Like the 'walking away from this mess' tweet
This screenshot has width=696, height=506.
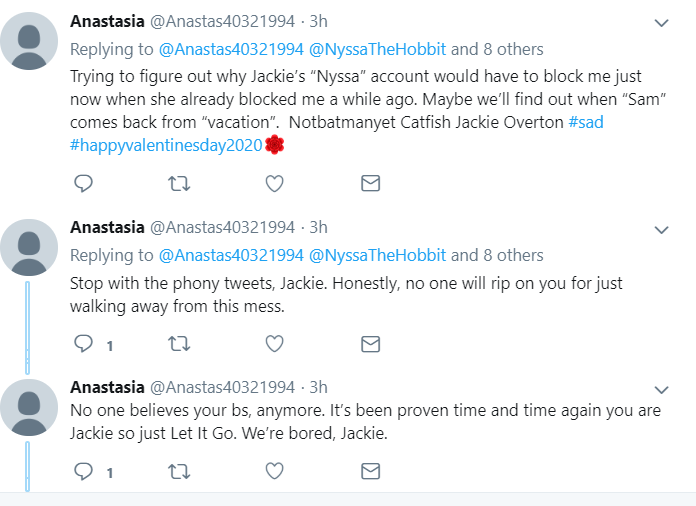pos(274,344)
